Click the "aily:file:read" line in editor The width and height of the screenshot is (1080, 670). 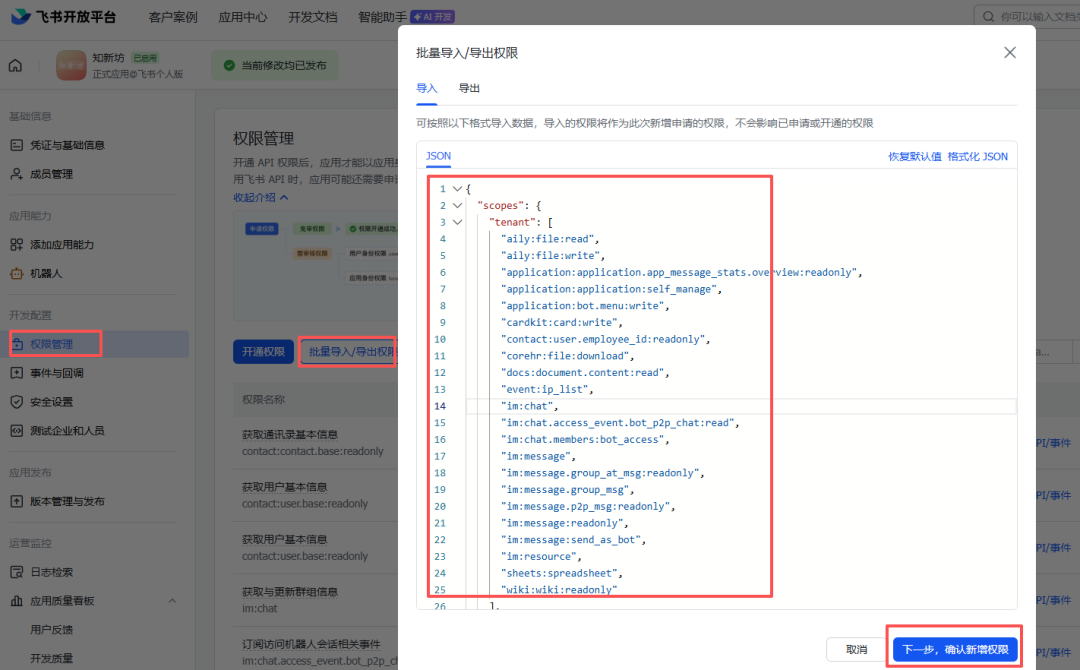[550, 239]
